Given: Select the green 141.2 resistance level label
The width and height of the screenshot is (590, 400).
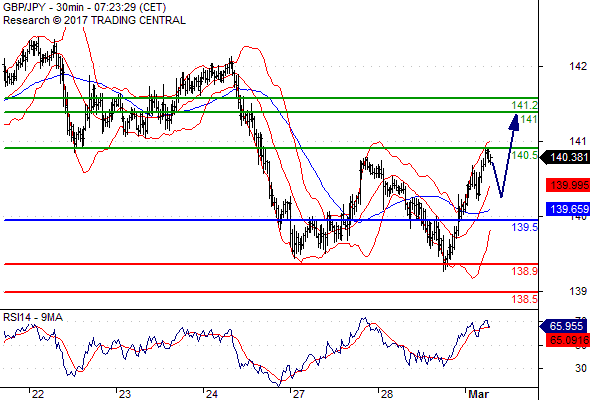Looking at the screenshot, I should point(525,105).
